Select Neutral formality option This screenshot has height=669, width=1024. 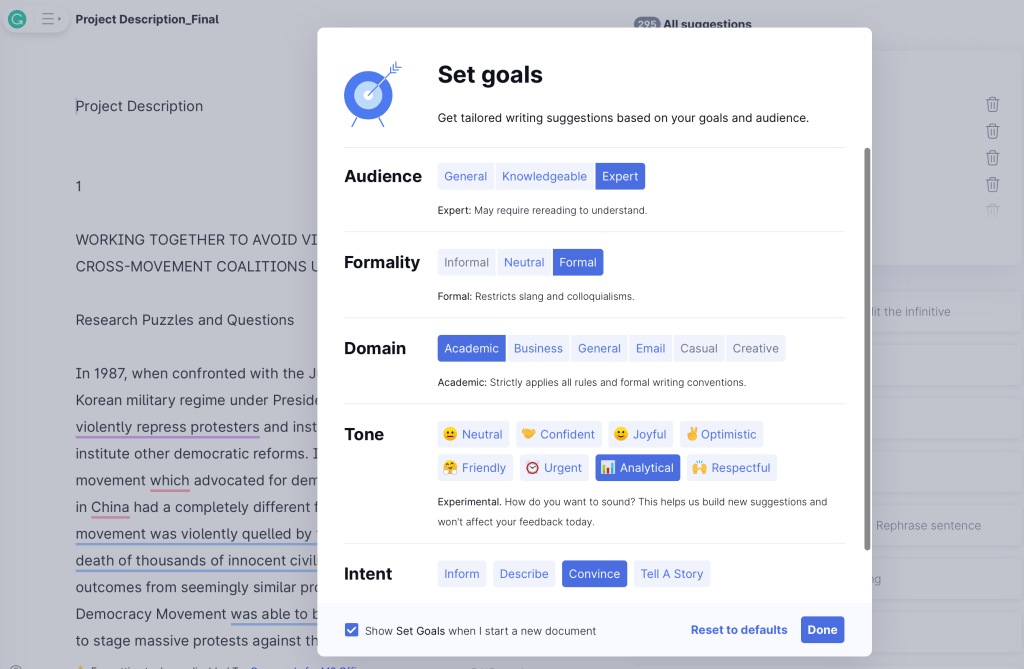pos(524,262)
